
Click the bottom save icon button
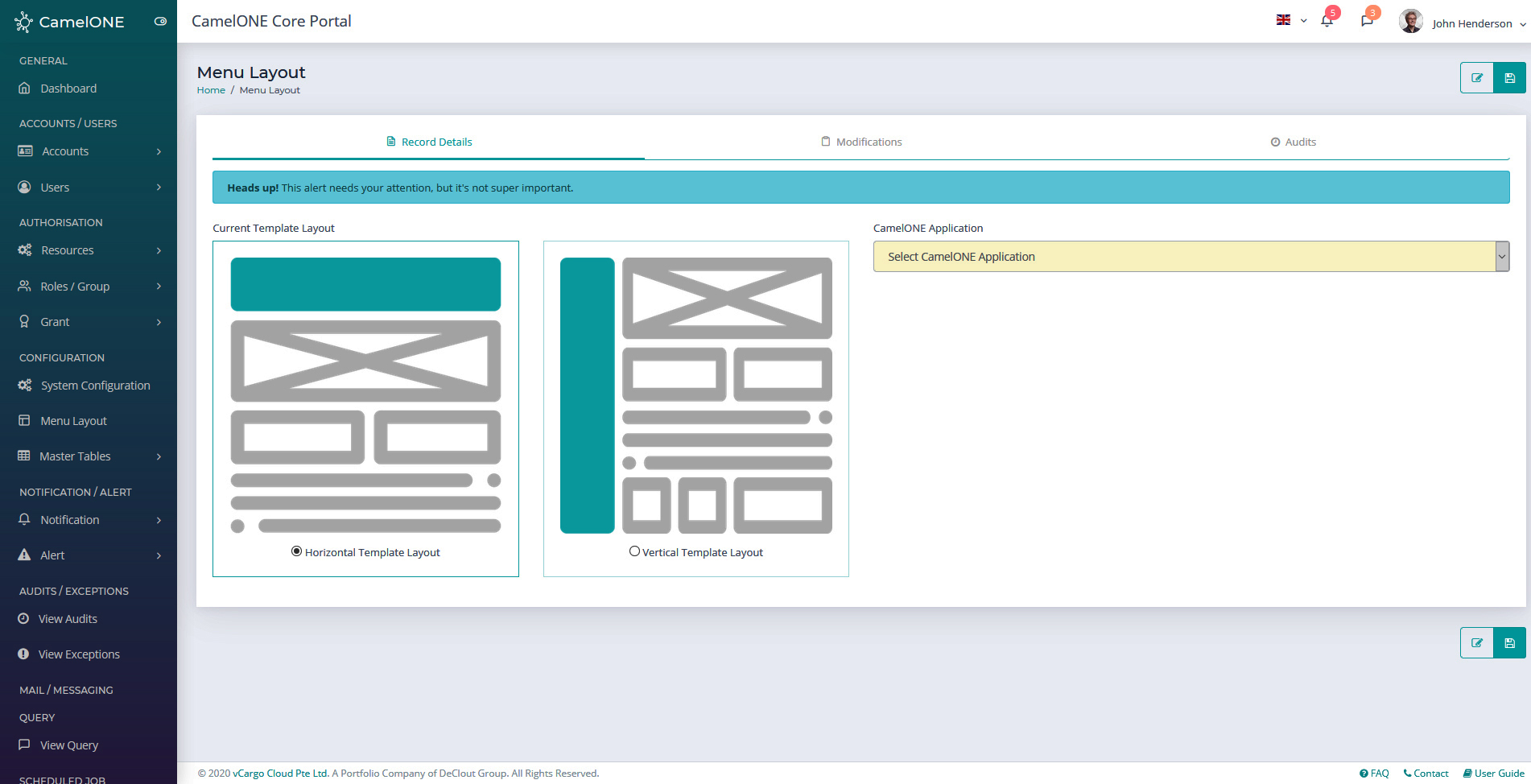1509,643
